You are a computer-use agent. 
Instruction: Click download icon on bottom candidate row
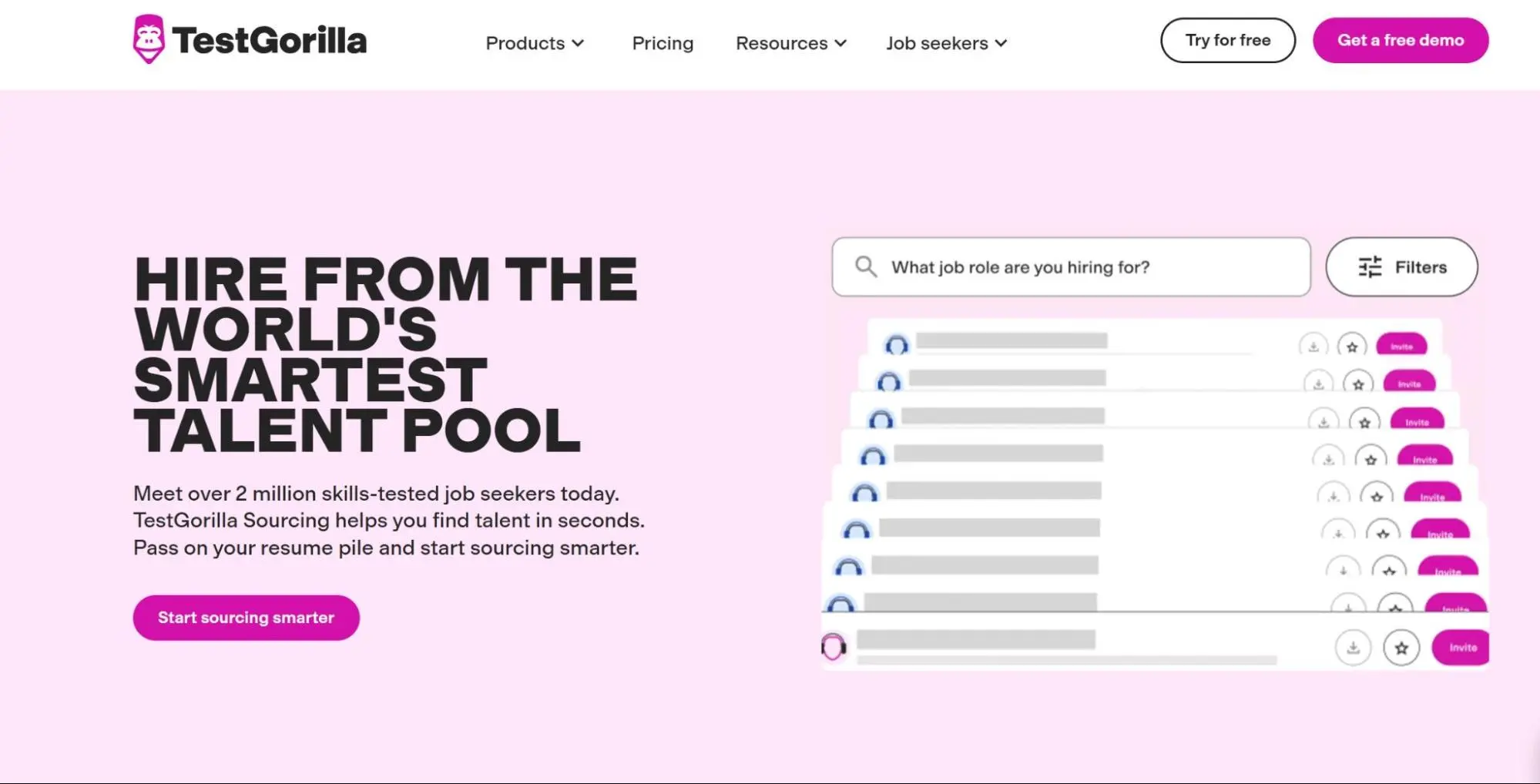click(x=1351, y=647)
